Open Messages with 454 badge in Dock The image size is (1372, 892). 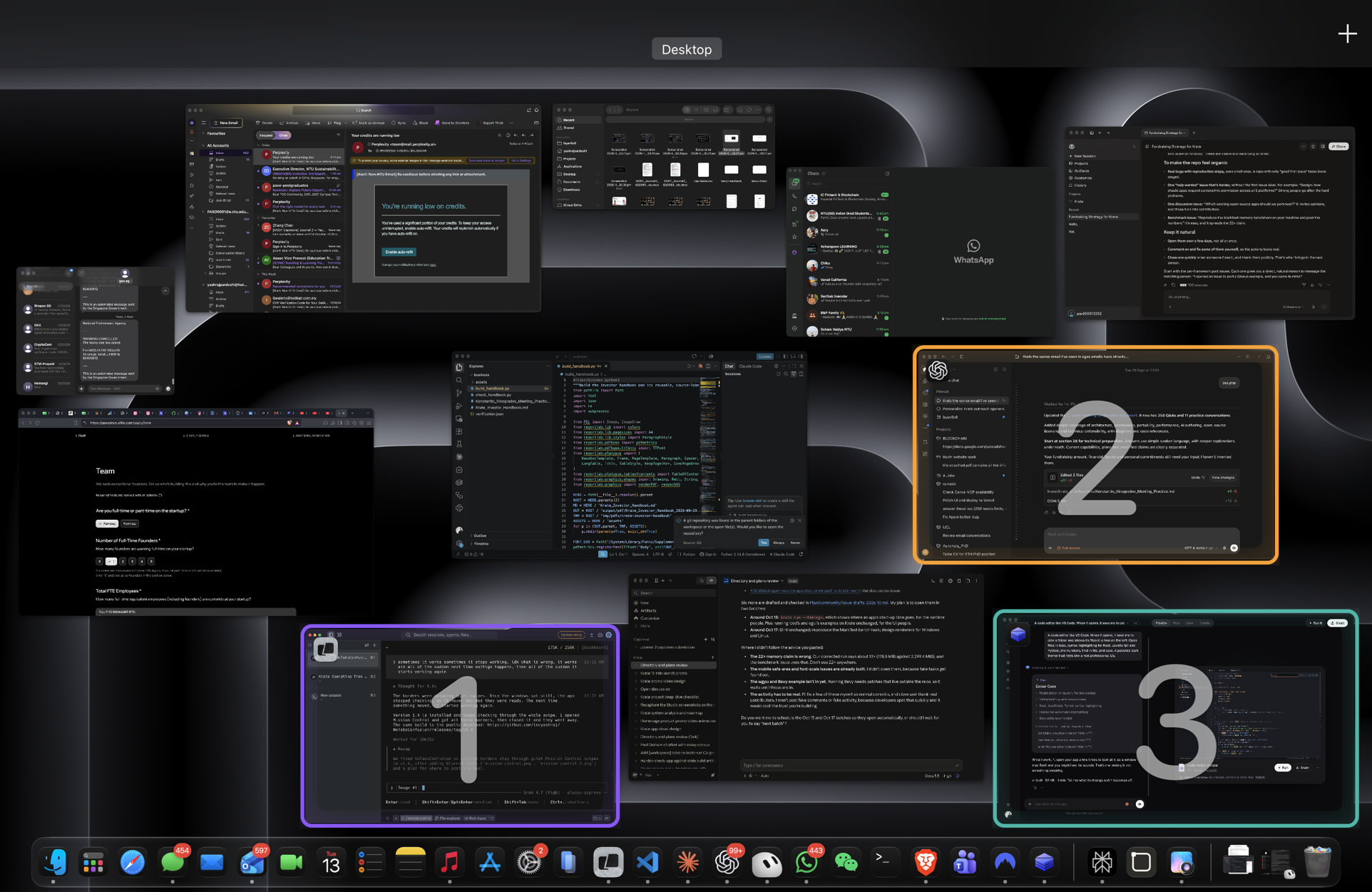(173, 862)
